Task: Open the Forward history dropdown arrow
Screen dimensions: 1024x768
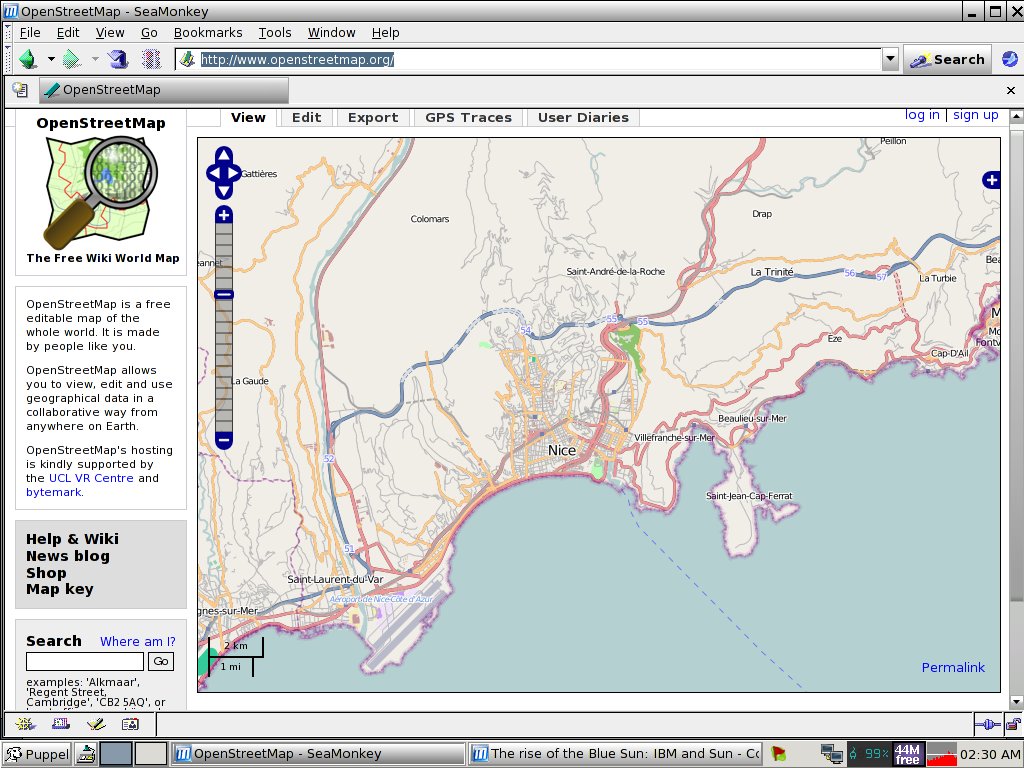Action: tap(95, 59)
